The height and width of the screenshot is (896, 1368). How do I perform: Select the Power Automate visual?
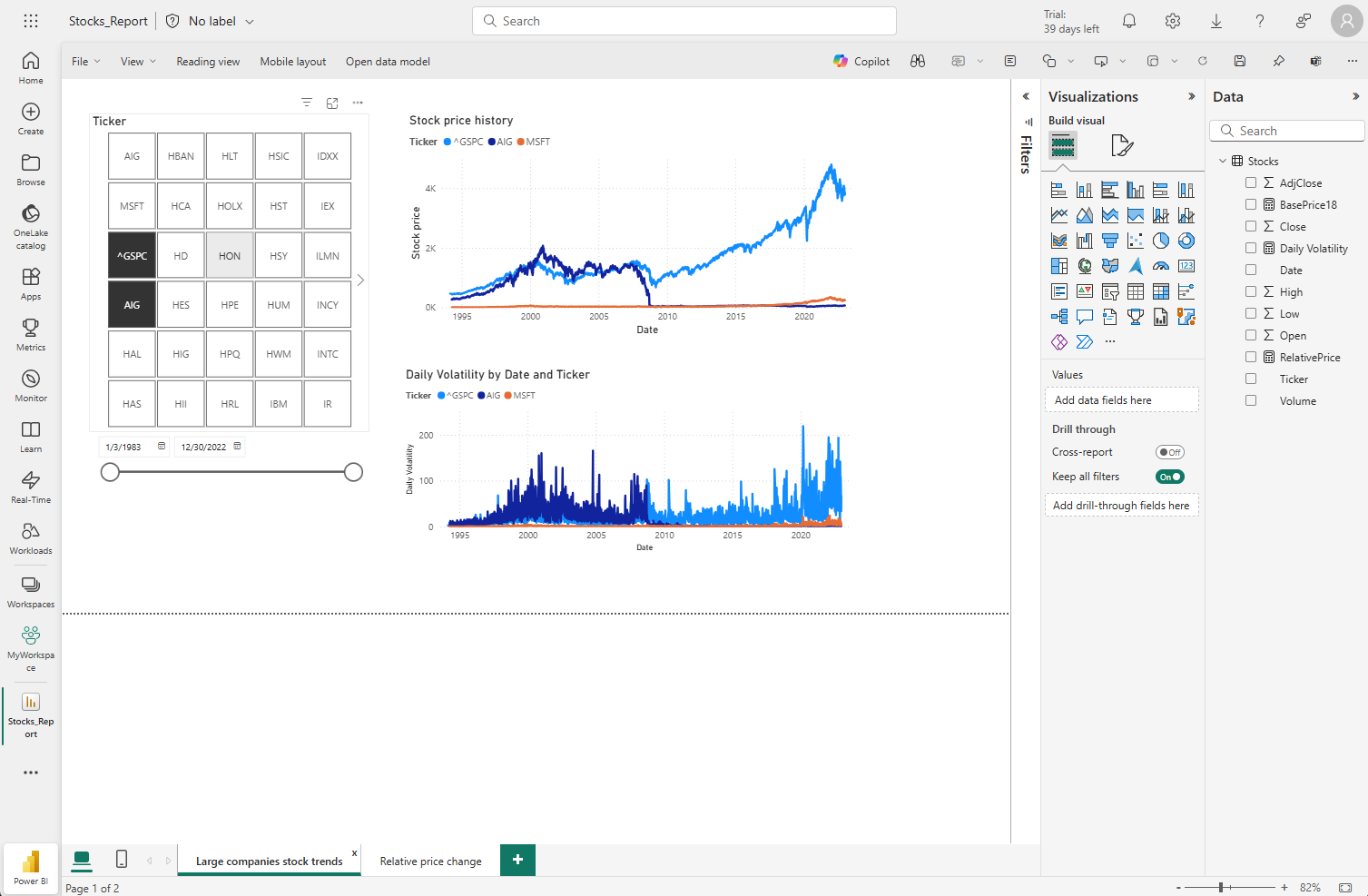pos(1084,342)
